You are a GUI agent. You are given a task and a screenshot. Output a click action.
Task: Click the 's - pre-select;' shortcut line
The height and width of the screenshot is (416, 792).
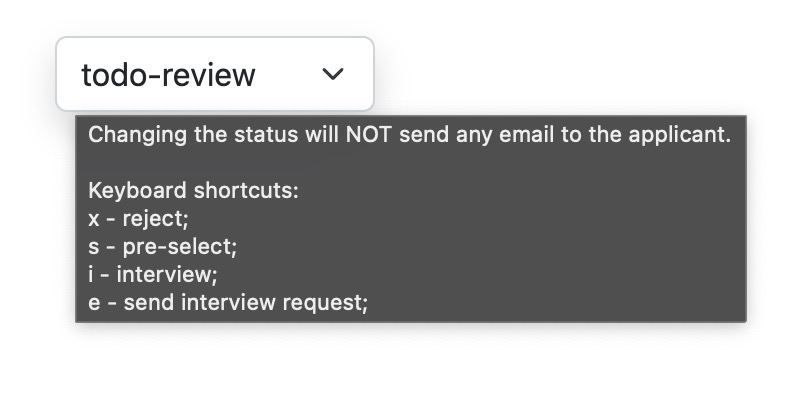coord(162,246)
